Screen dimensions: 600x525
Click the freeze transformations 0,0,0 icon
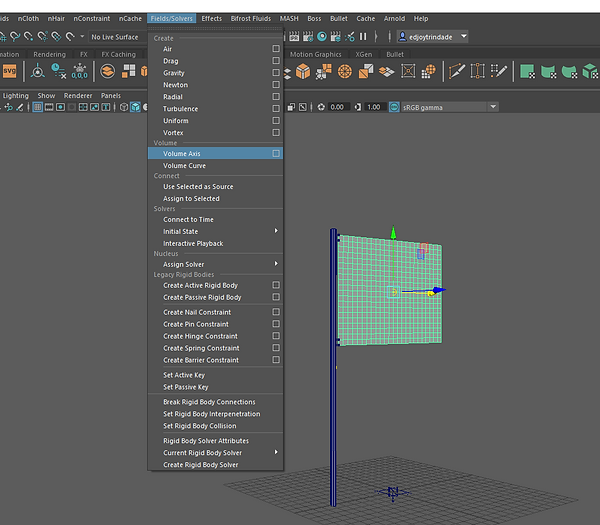(x=80, y=71)
